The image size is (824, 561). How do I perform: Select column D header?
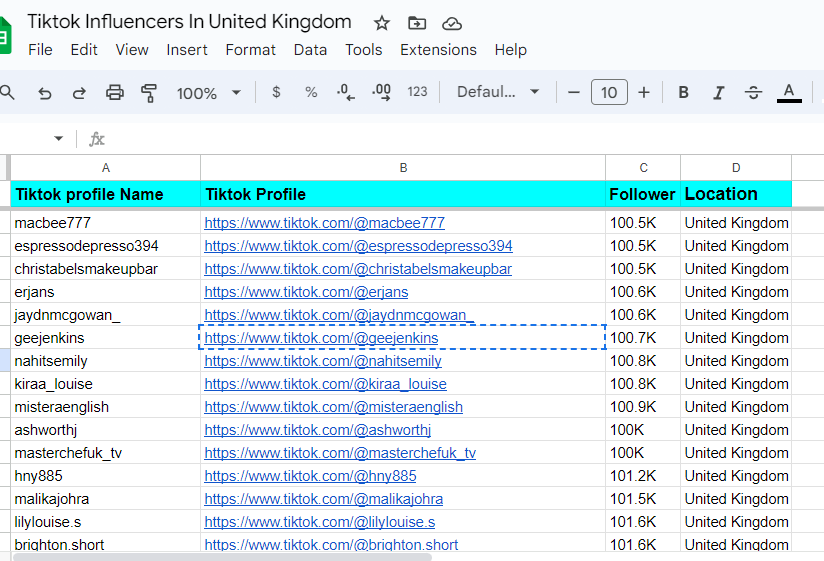pyautogui.click(x=736, y=168)
